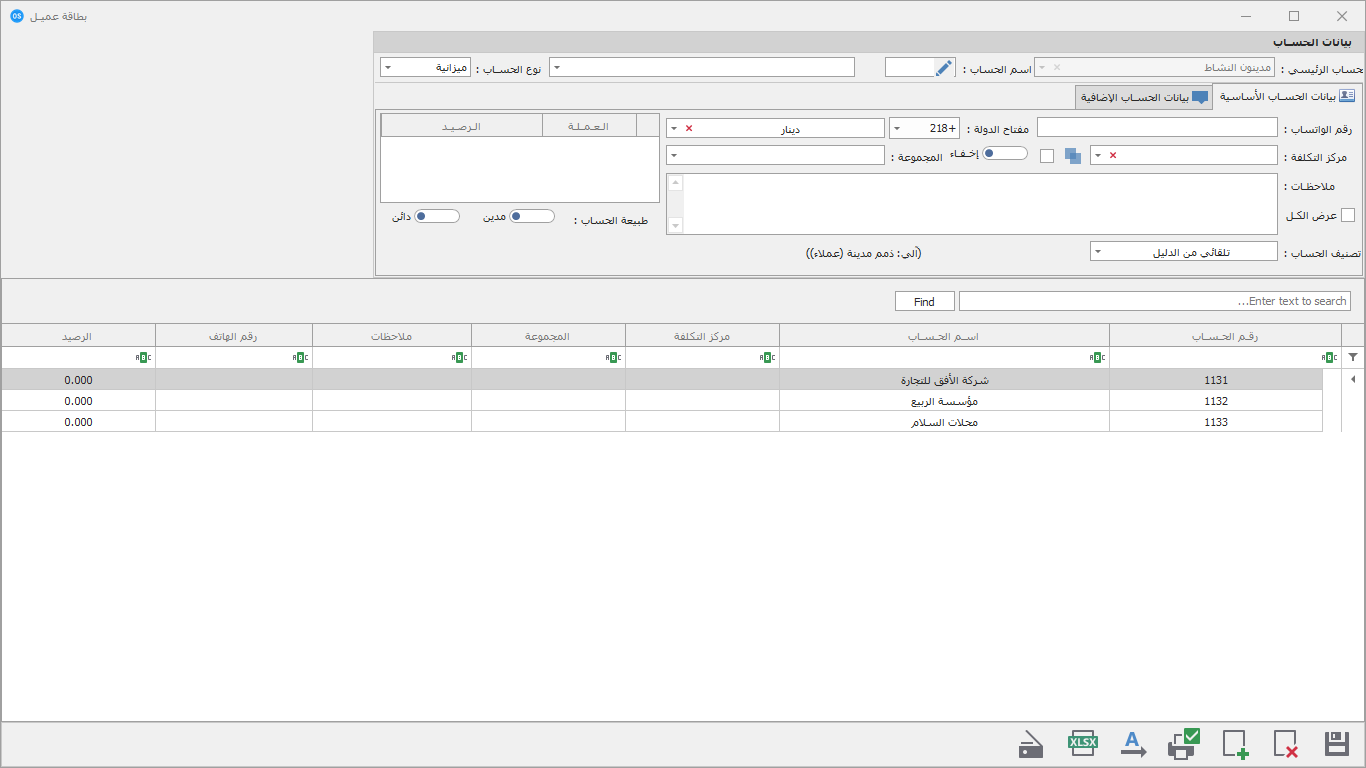This screenshot has height=768, width=1366.
Task: Click the letter A with arrow icon
Action: [x=1133, y=744]
